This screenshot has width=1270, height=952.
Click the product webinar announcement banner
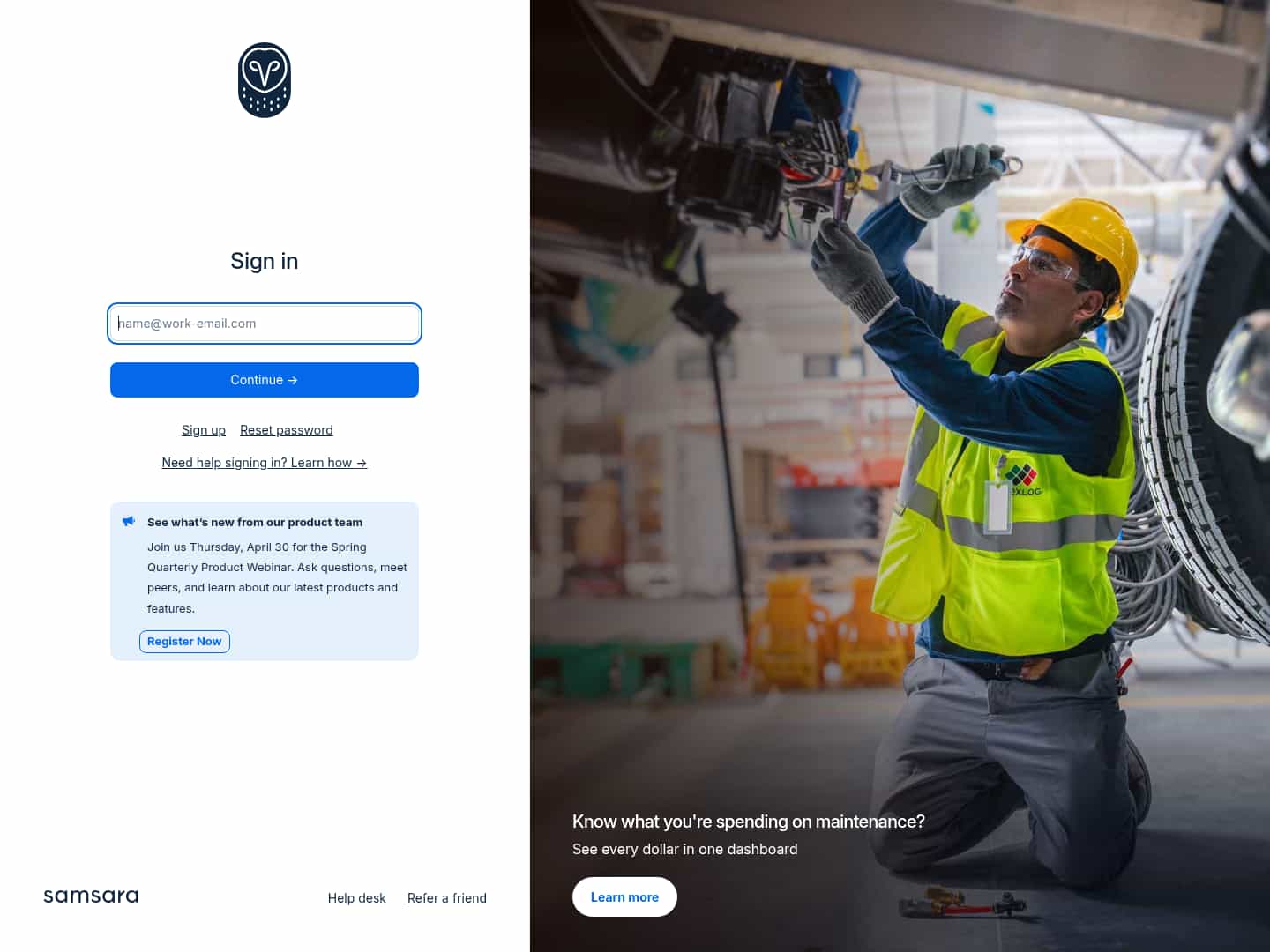click(x=264, y=581)
